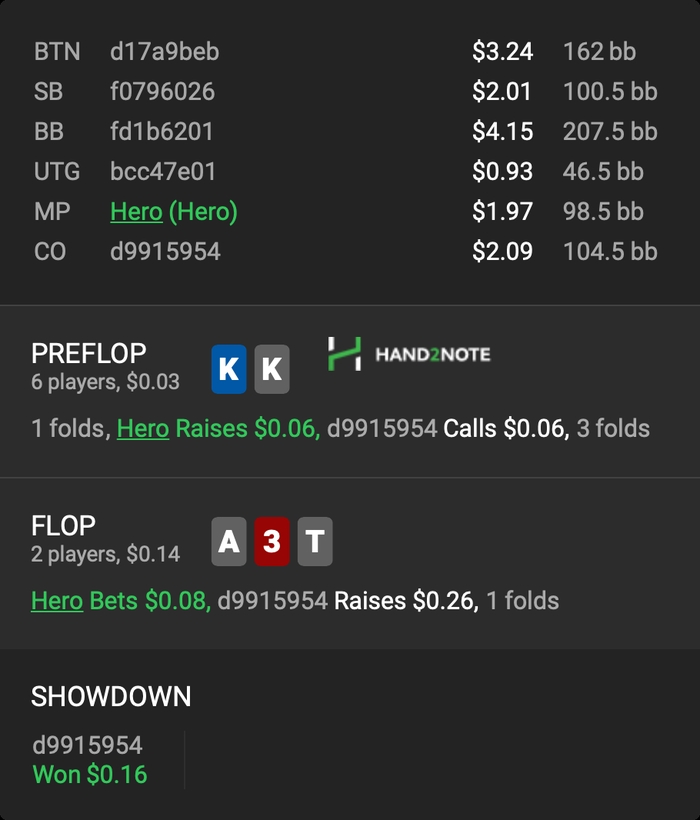The height and width of the screenshot is (820, 700).
Task: Click the SHOWDOWN section header
Action: click(111, 697)
